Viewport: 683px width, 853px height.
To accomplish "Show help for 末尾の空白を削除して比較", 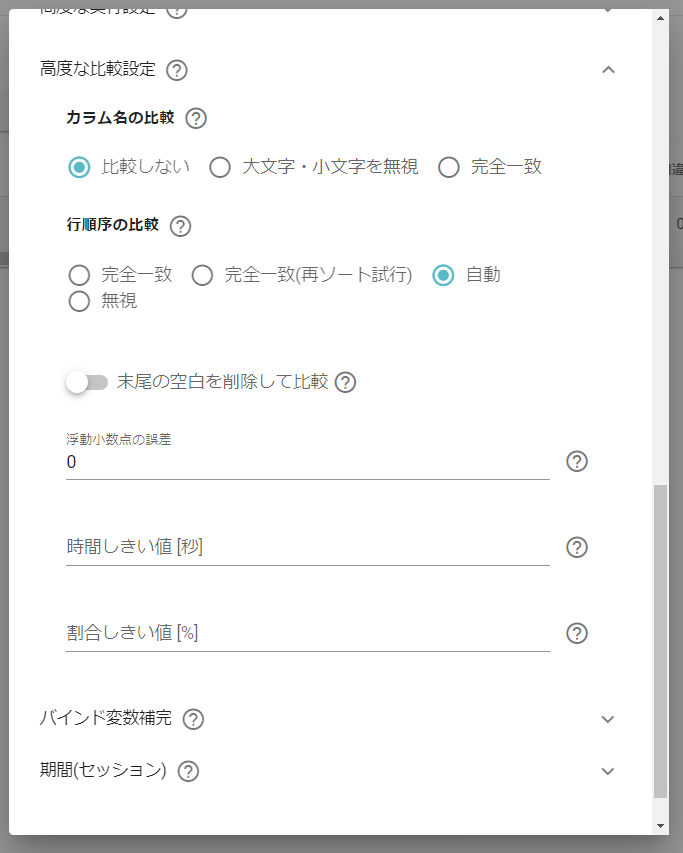I will (345, 382).
